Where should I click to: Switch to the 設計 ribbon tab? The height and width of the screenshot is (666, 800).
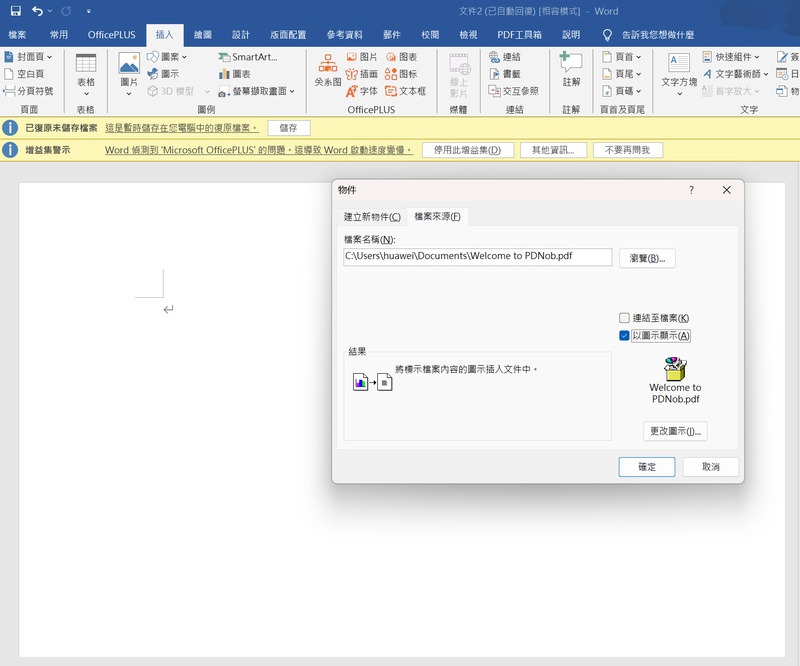(x=241, y=35)
